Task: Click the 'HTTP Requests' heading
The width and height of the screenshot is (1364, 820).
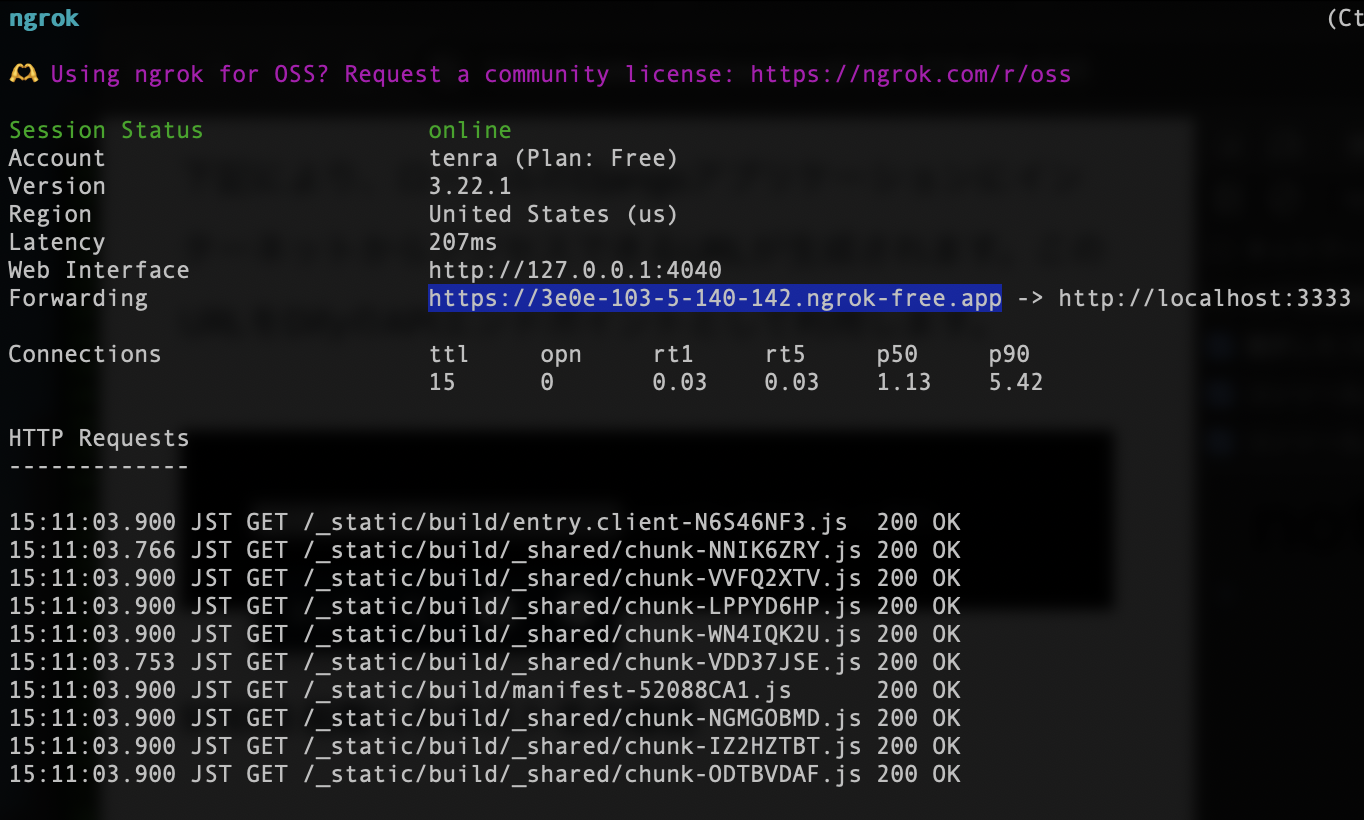Action: (x=99, y=438)
